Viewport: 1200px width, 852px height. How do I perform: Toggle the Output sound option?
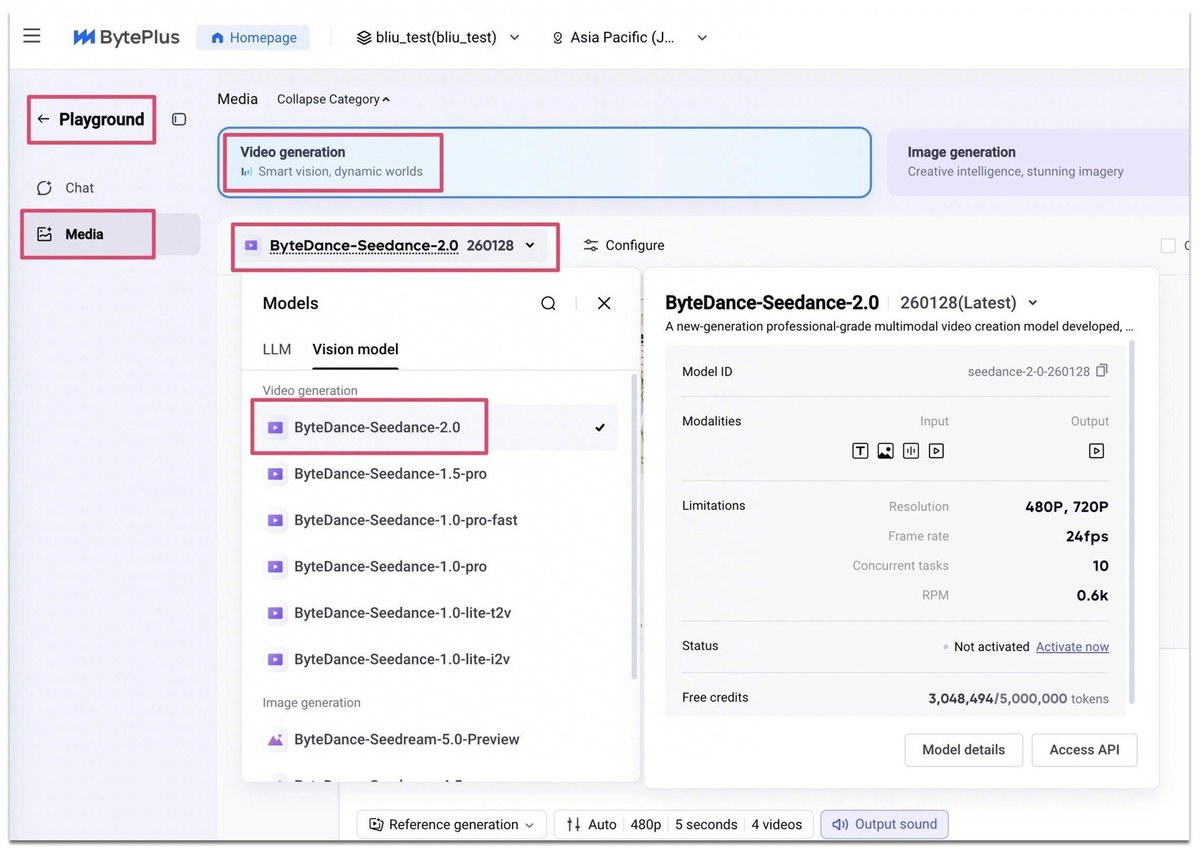885,824
